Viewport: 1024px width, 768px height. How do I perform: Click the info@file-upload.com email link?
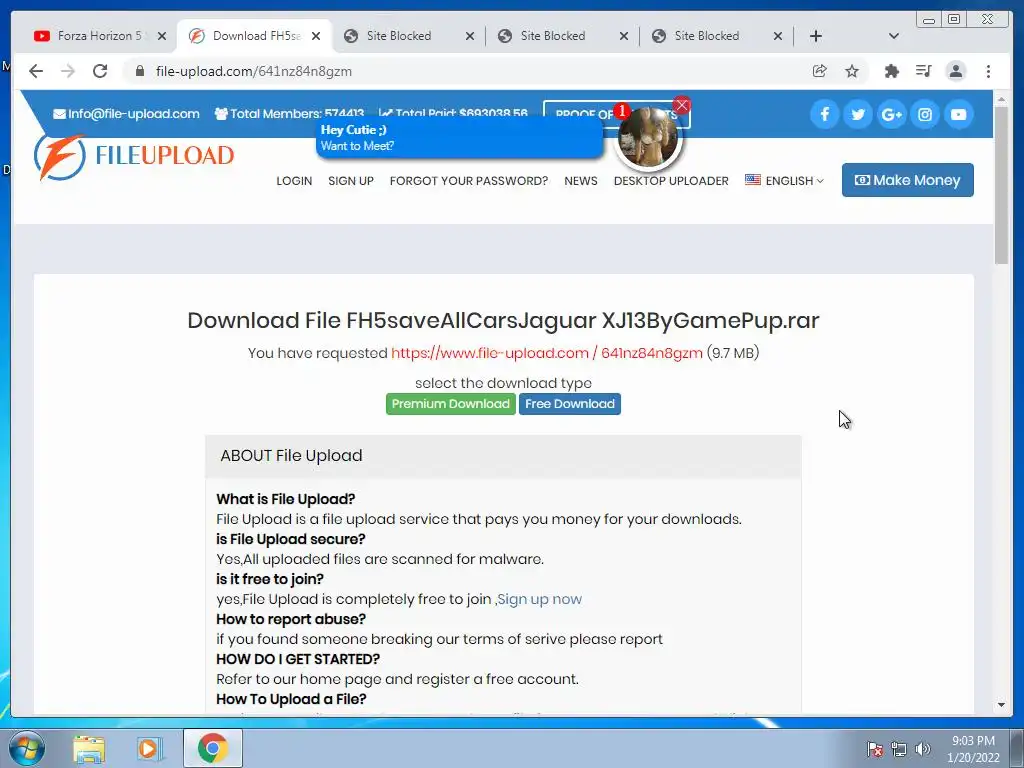[126, 114]
